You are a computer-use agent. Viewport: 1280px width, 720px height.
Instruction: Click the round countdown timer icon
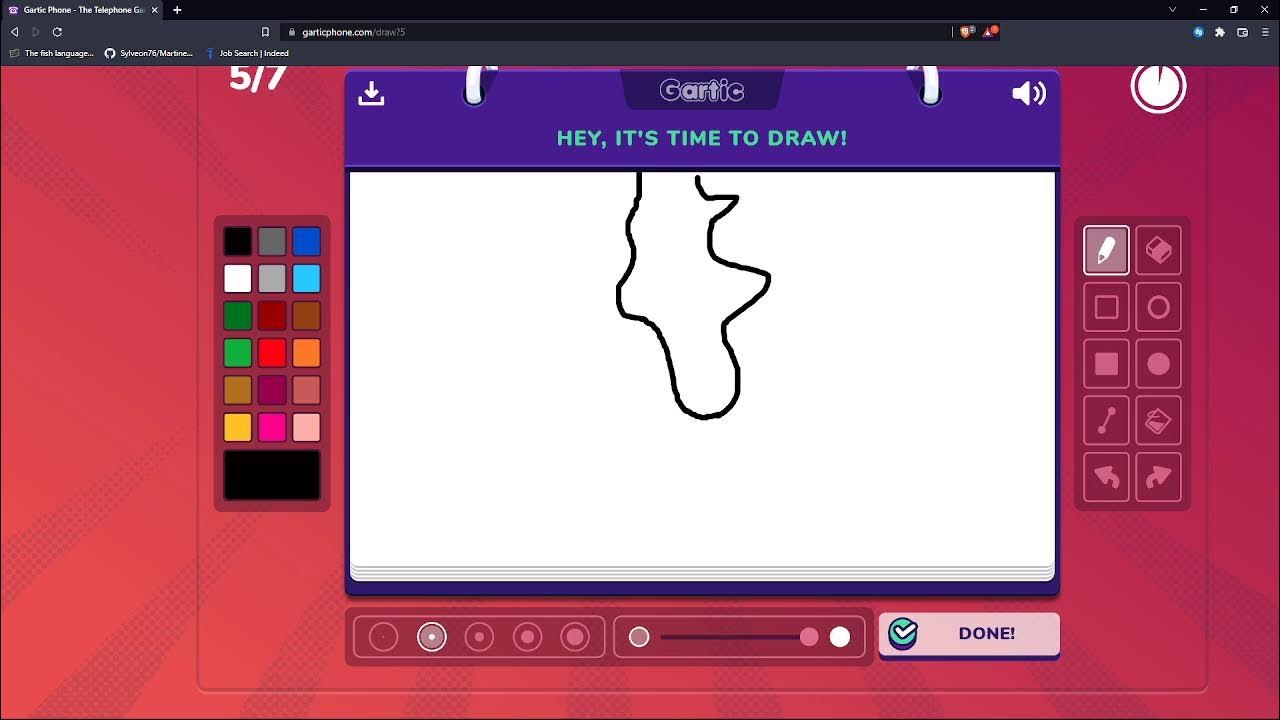tap(1158, 86)
